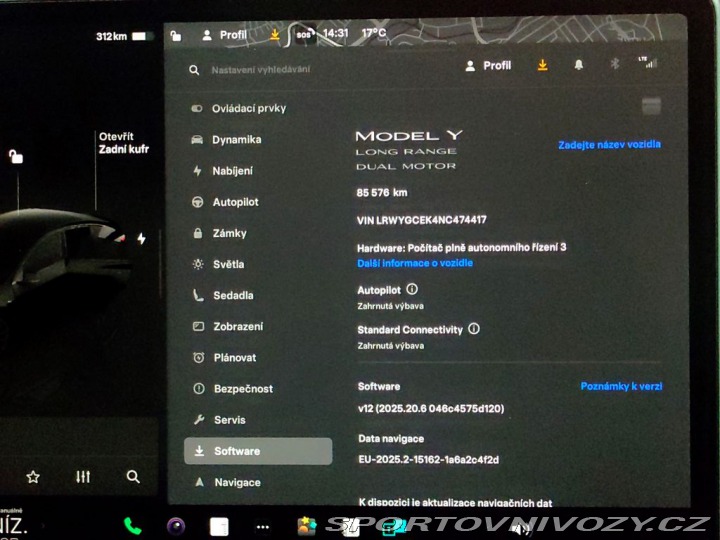The width and height of the screenshot is (720, 540).
Task: Open Profil menu in top status bar
Action: click(x=224, y=35)
